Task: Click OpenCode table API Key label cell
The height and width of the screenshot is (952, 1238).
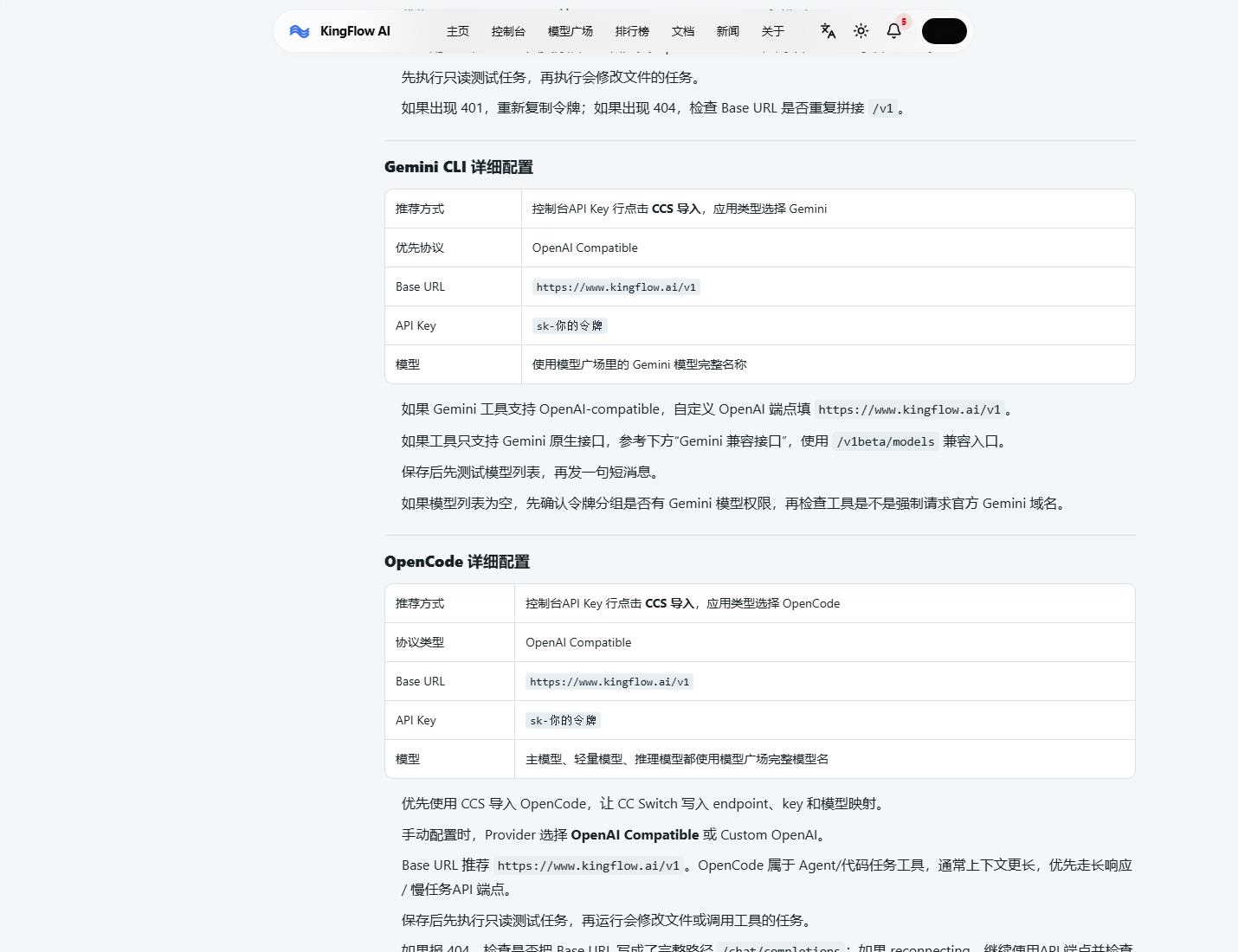Action: (x=450, y=720)
